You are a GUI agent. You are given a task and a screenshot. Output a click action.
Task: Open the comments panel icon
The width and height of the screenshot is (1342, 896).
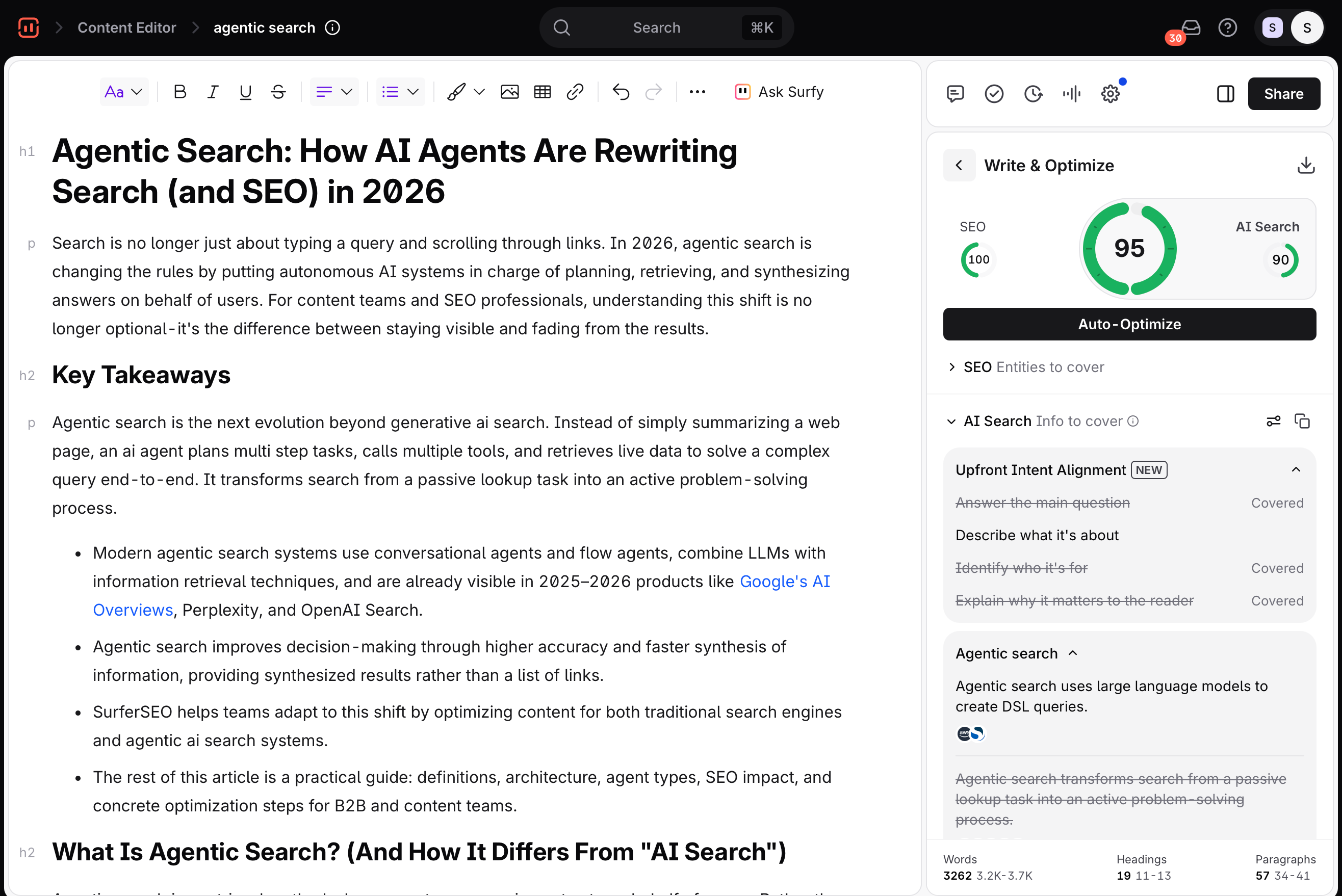click(955, 94)
